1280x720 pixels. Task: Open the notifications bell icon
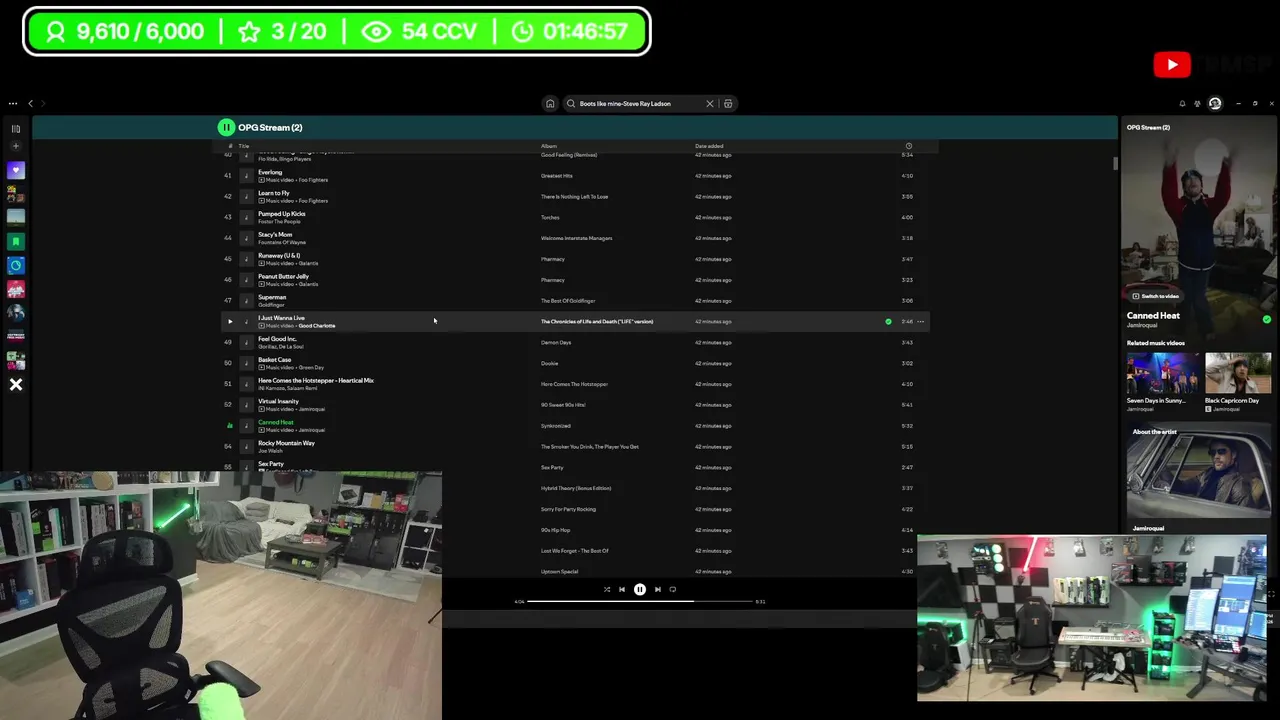click(x=1182, y=103)
